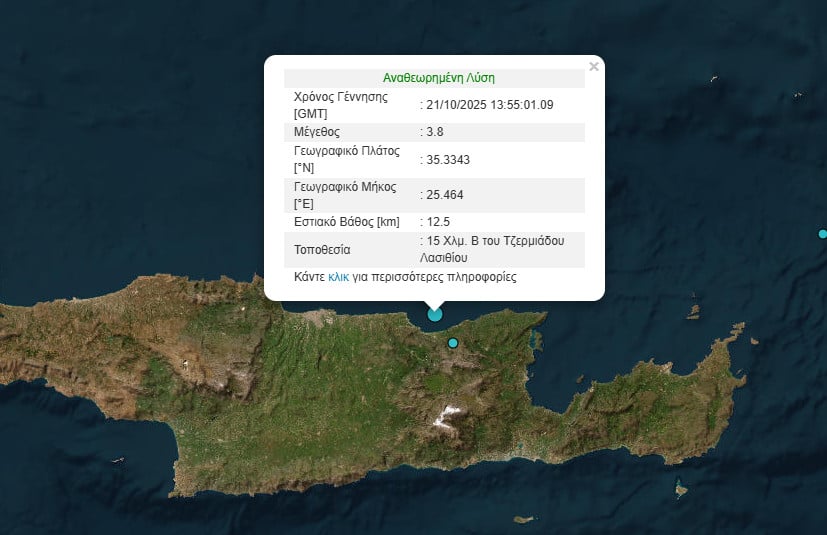Click the earthquake marker at right map edge
The image size is (827, 535).
tap(822, 234)
